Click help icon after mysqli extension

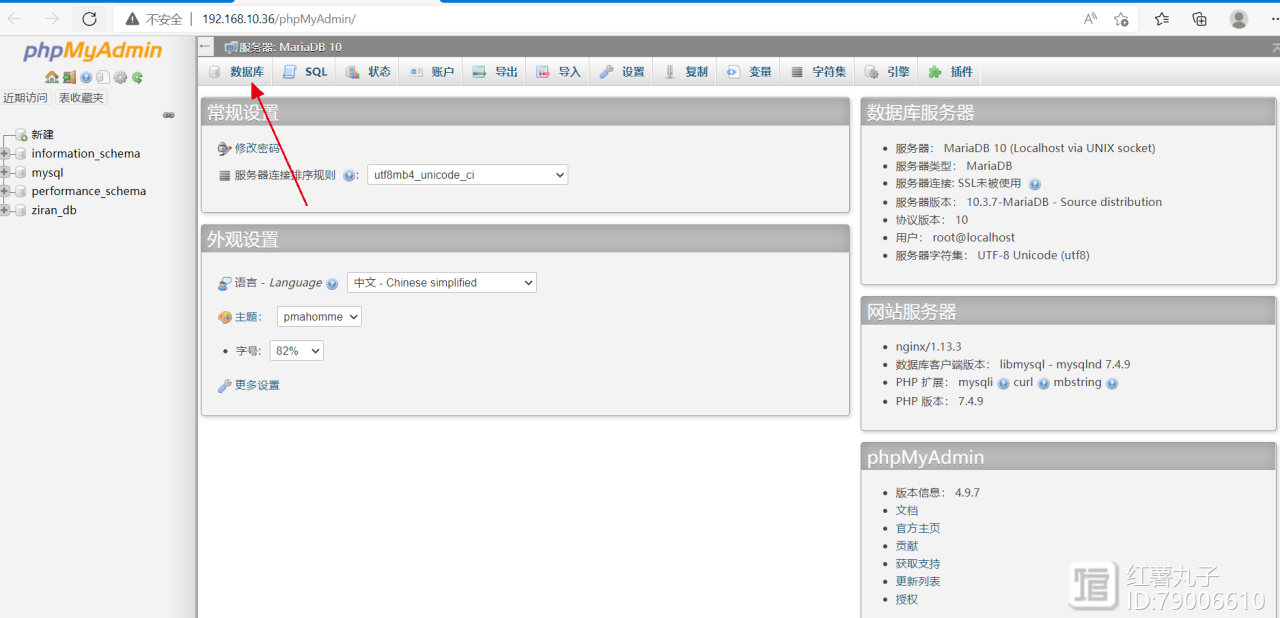[x=1003, y=383]
